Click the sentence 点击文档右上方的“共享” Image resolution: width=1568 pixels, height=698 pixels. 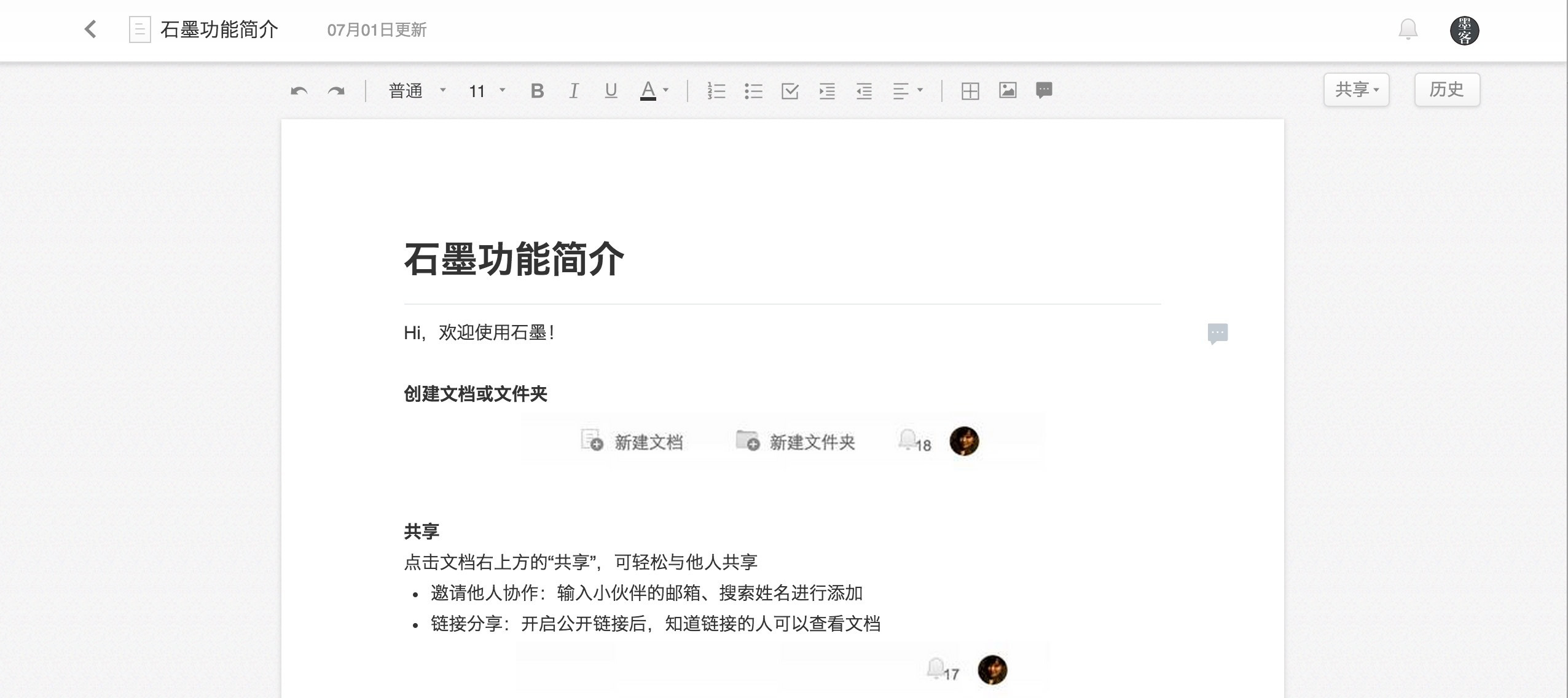tap(581, 562)
